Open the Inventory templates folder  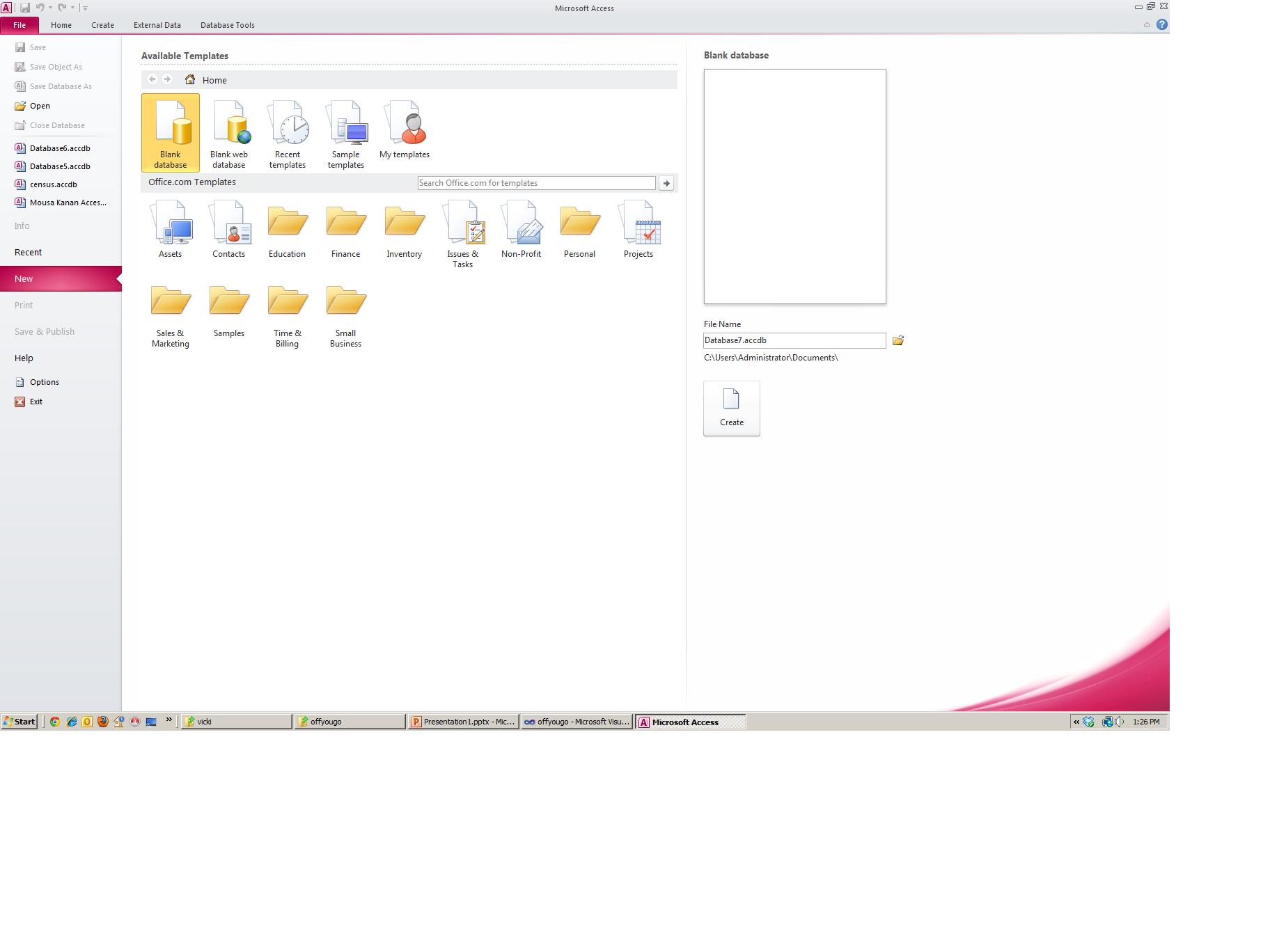point(405,230)
